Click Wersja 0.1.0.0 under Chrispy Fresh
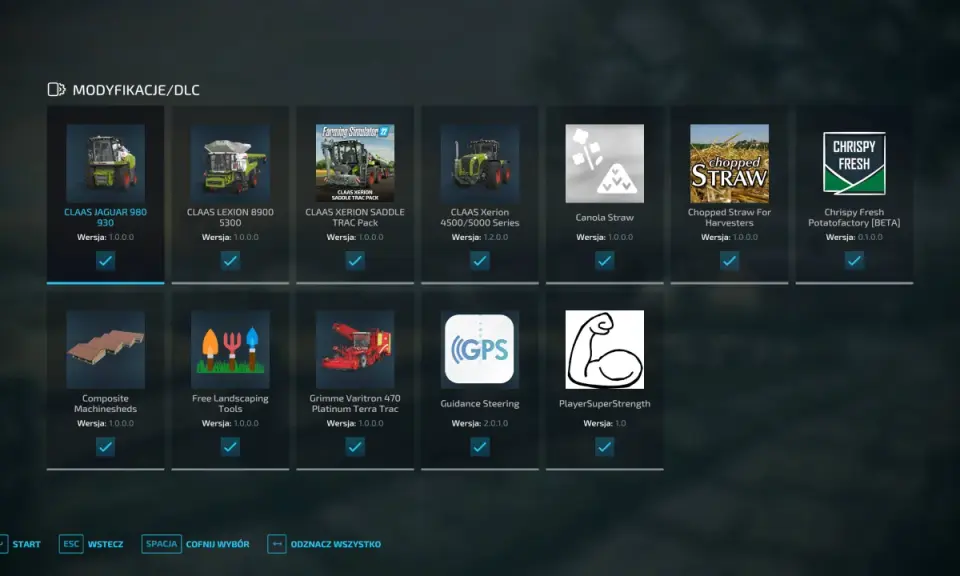Image resolution: width=960 pixels, height=576 pixels. click(854, 237)
